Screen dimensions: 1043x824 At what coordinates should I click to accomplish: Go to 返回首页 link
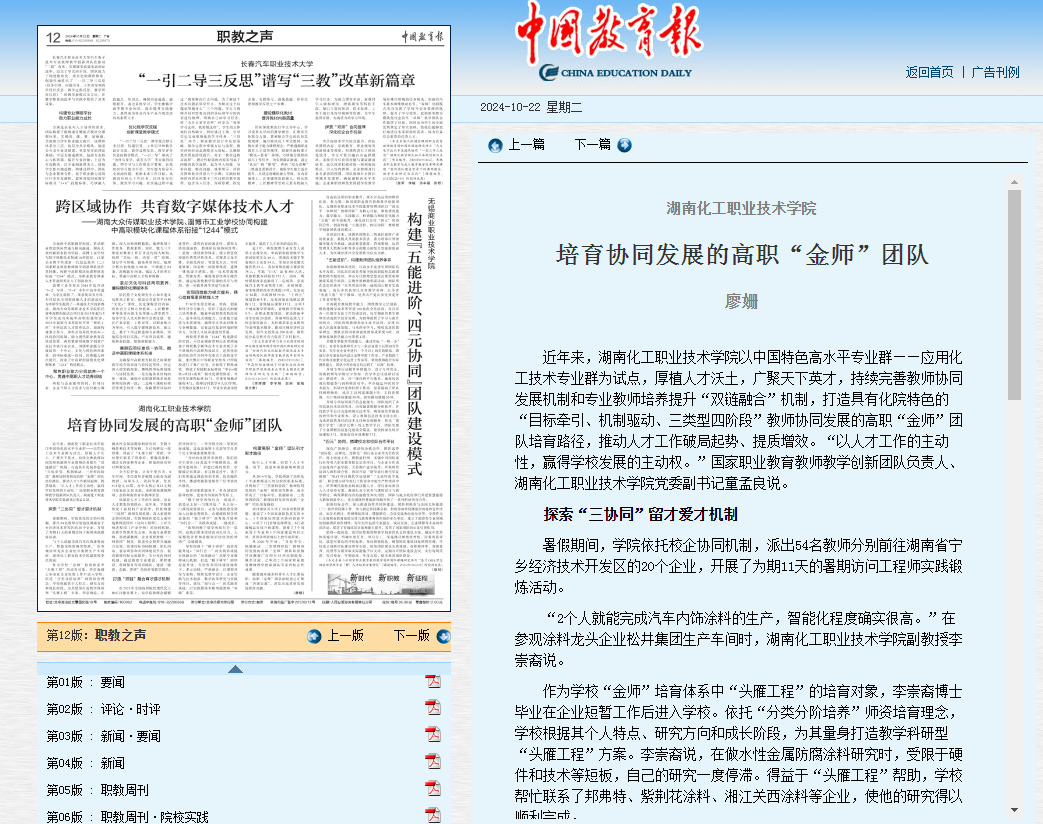[929, 72]
